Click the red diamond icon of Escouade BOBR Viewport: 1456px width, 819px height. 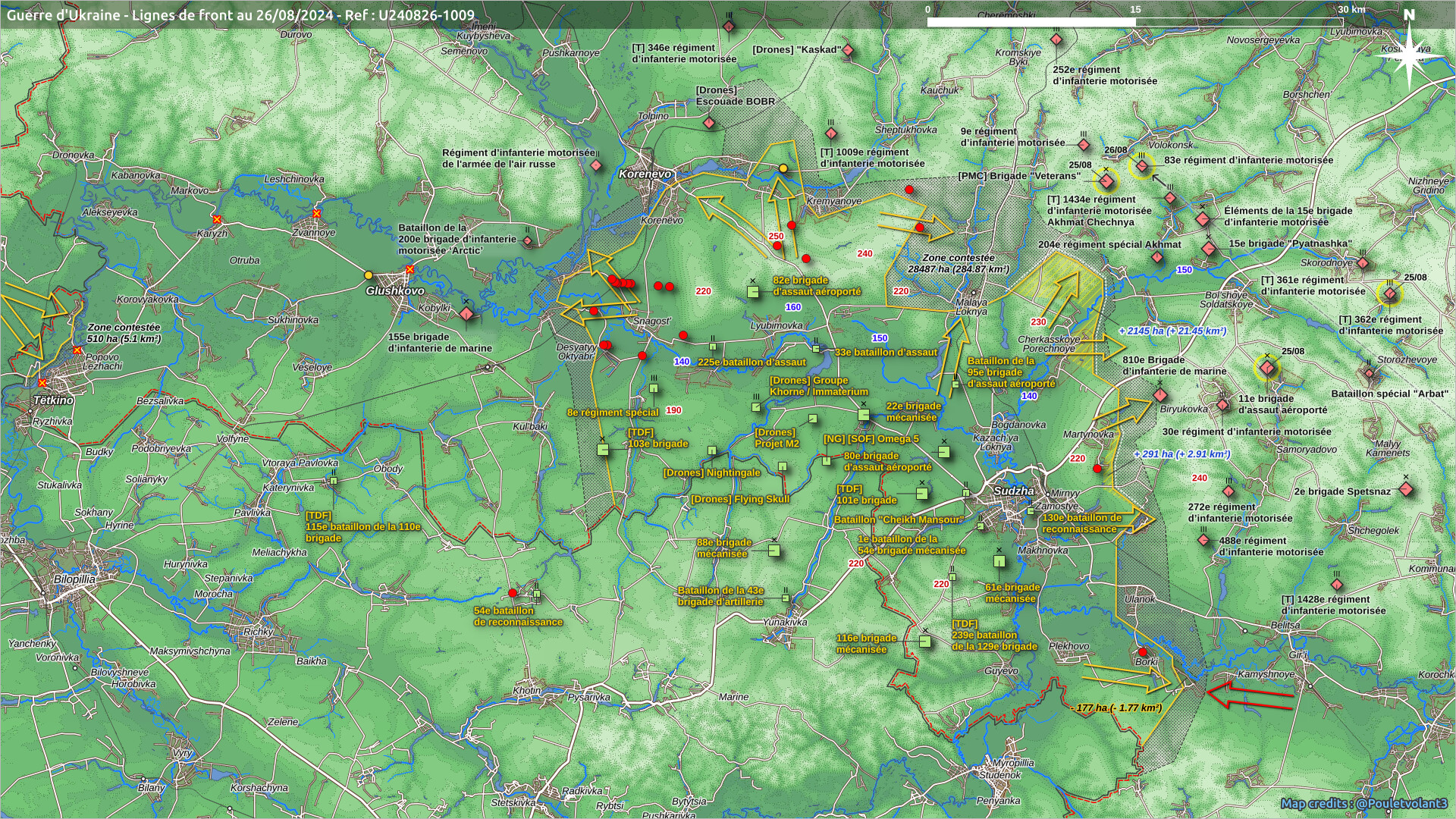tap(709, 123)
